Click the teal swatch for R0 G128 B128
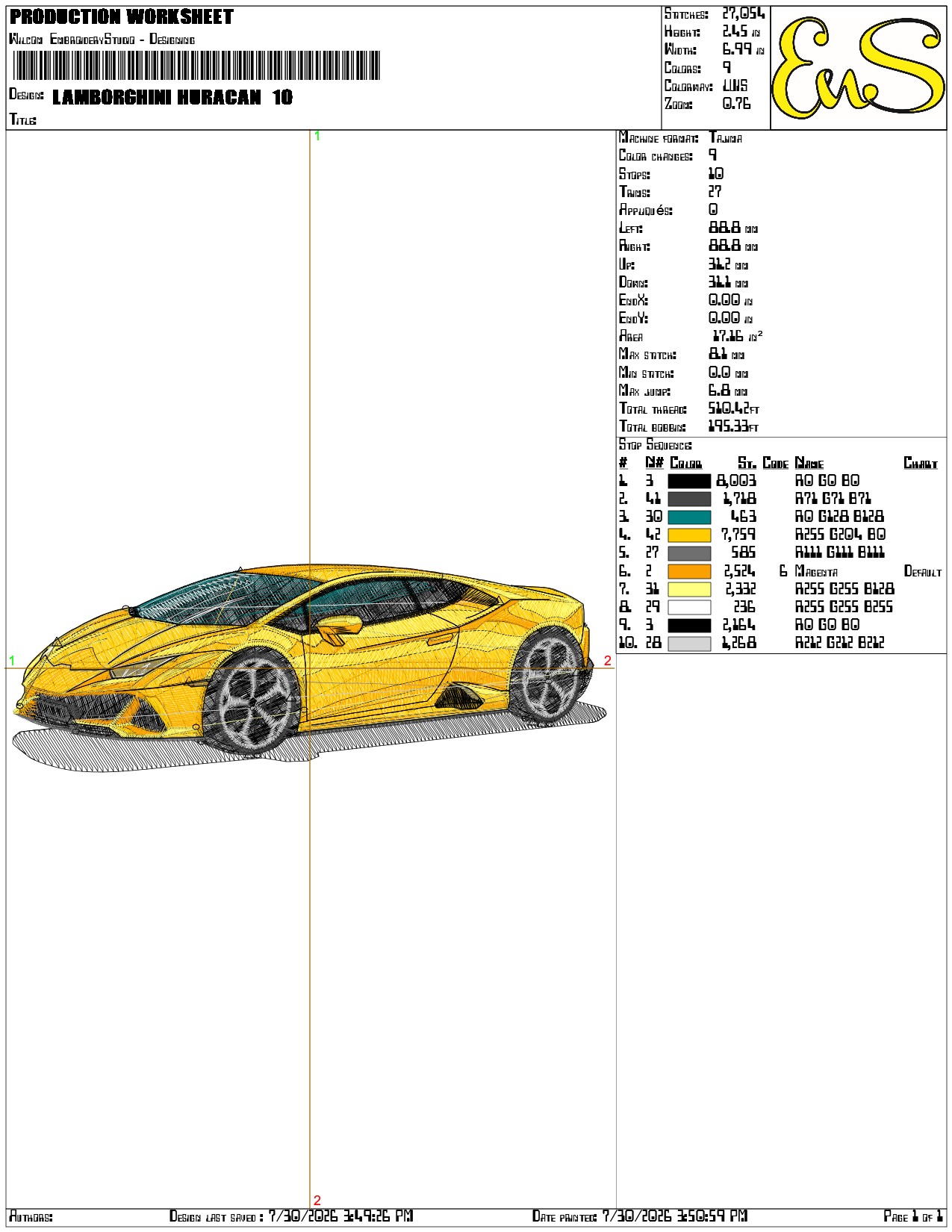Image resolution: width=952 pixels, height=1232 pixels. point(688,517)
